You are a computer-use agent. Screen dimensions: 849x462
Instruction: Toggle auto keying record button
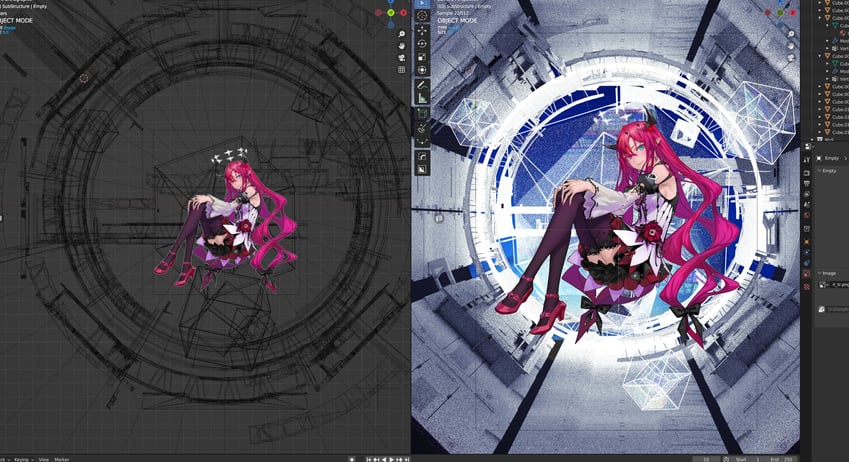point(351,459)
